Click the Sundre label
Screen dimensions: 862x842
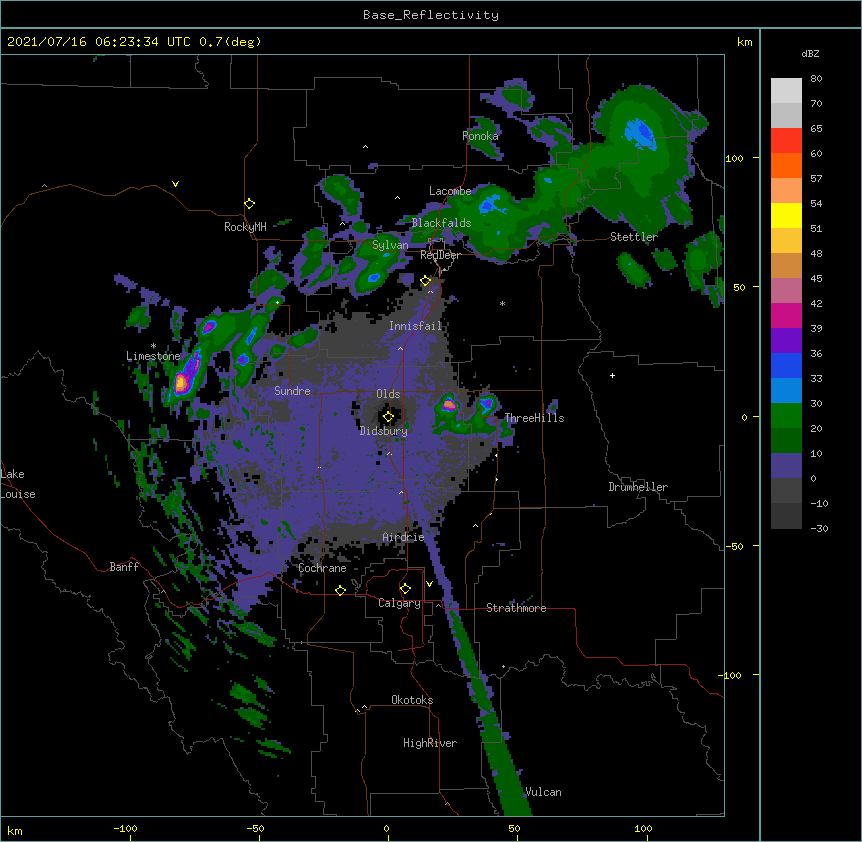tap(292, 391)
